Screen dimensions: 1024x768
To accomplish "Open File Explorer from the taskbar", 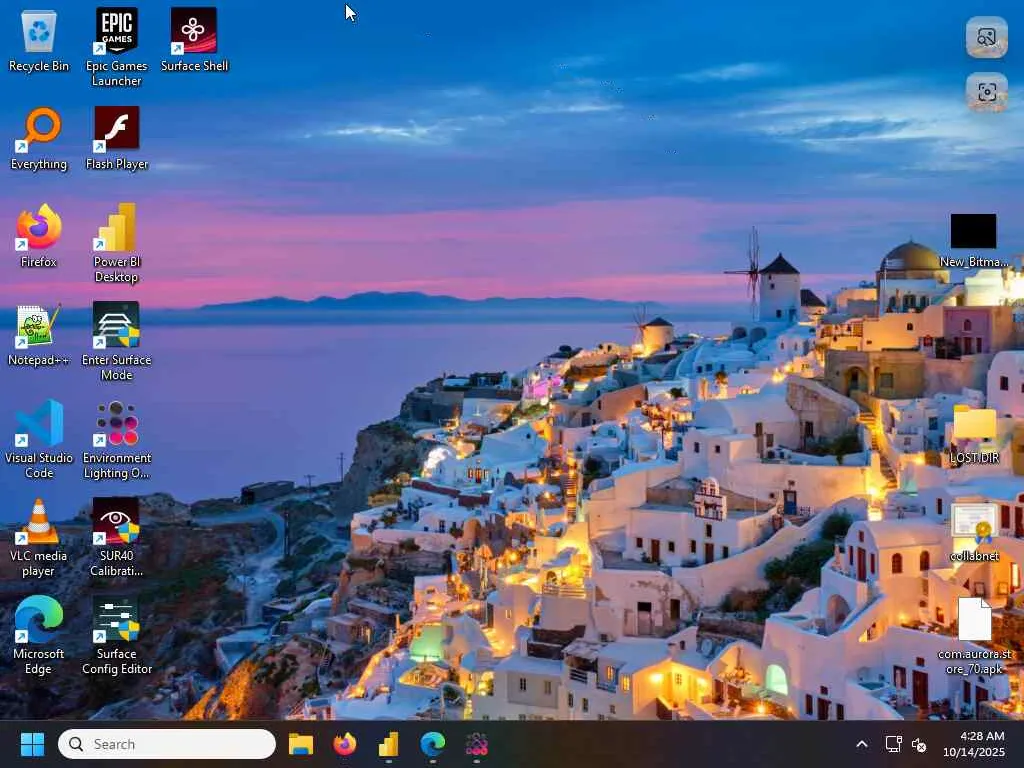I will pyautogui.click(x=301, y=744).
